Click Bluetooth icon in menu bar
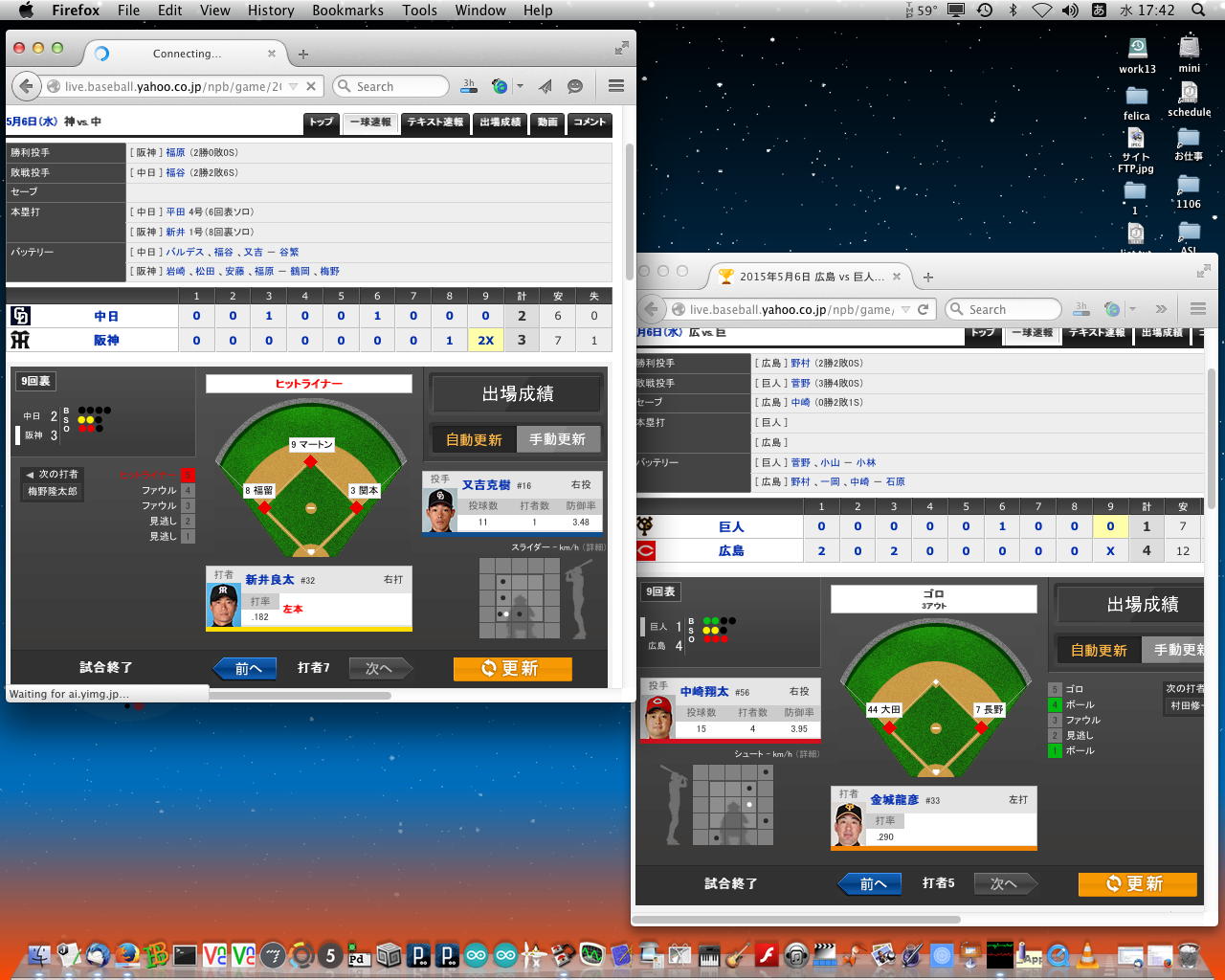 [x=1013, y=11]
